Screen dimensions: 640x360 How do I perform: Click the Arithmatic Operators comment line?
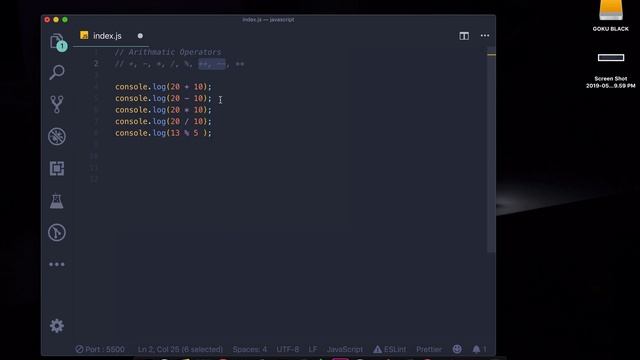(x=168, y=52)
